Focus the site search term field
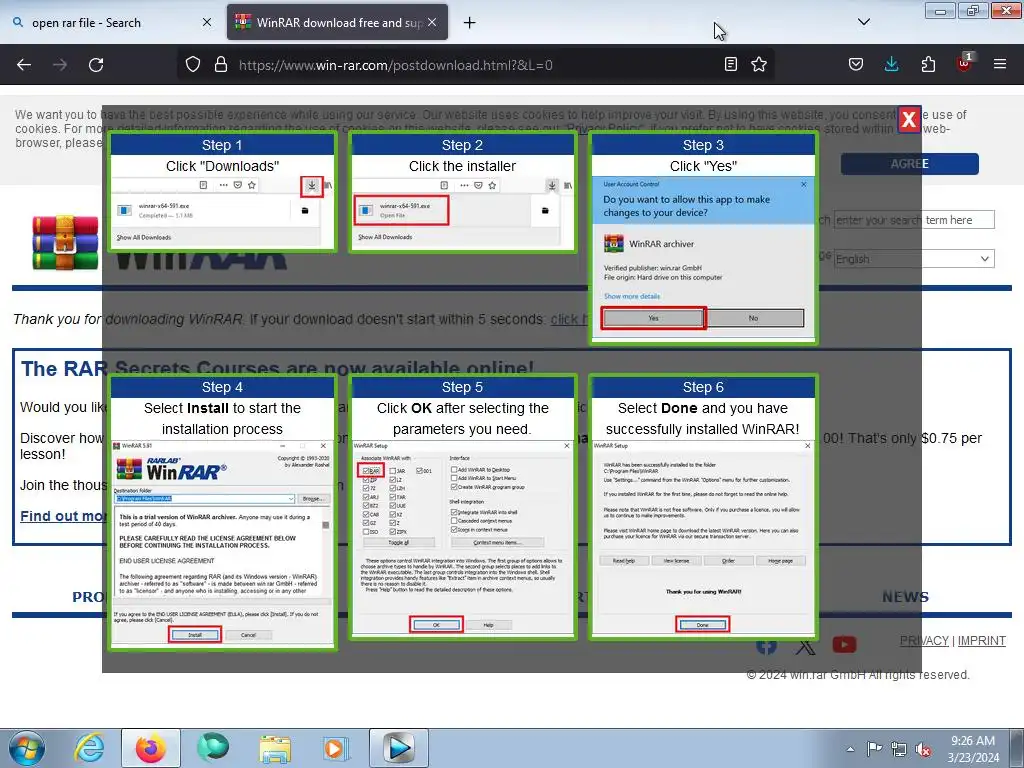 914,220
